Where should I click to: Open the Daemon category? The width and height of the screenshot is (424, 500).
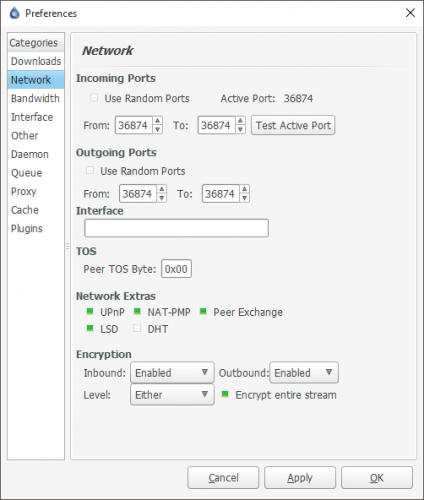[36, 154]
